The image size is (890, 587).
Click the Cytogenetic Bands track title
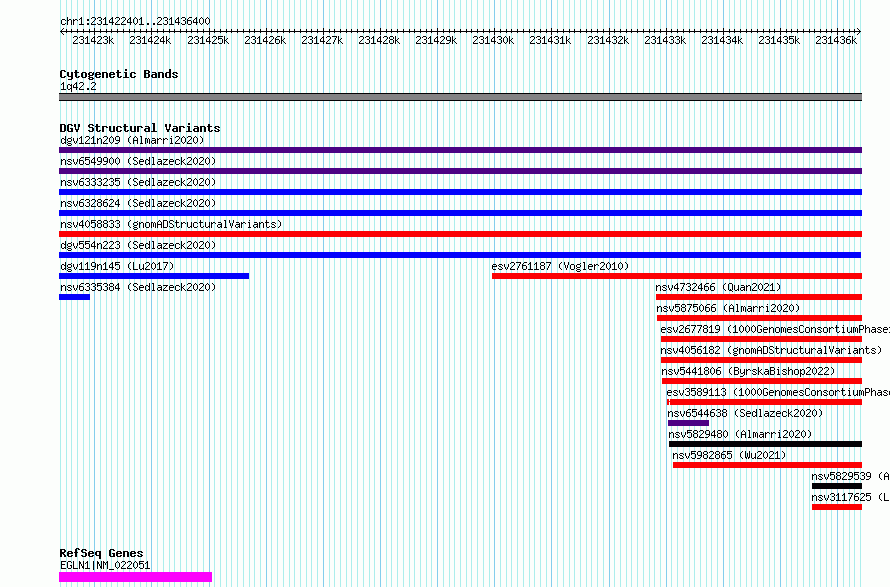(119, 74)
